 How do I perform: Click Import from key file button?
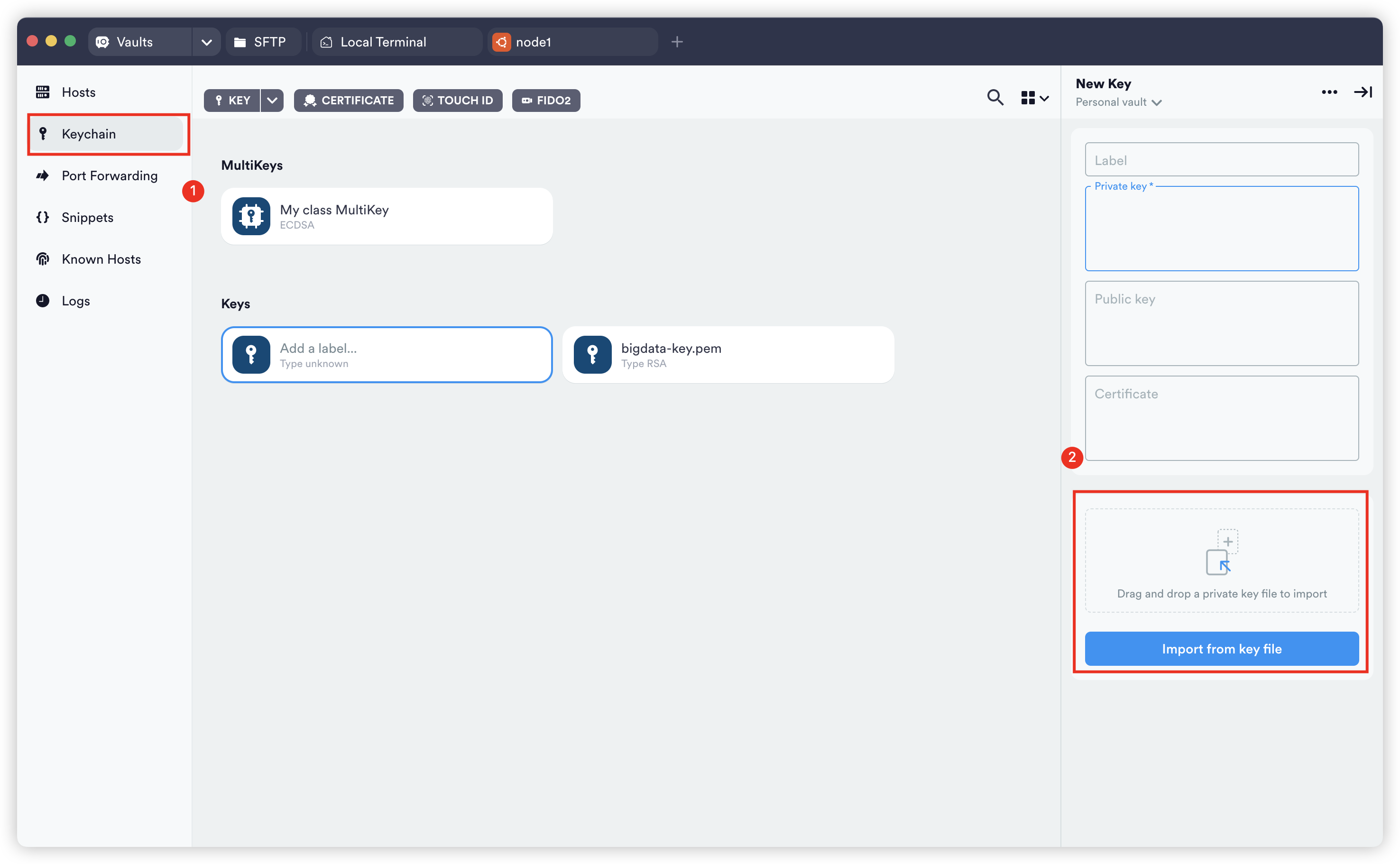1221,649
